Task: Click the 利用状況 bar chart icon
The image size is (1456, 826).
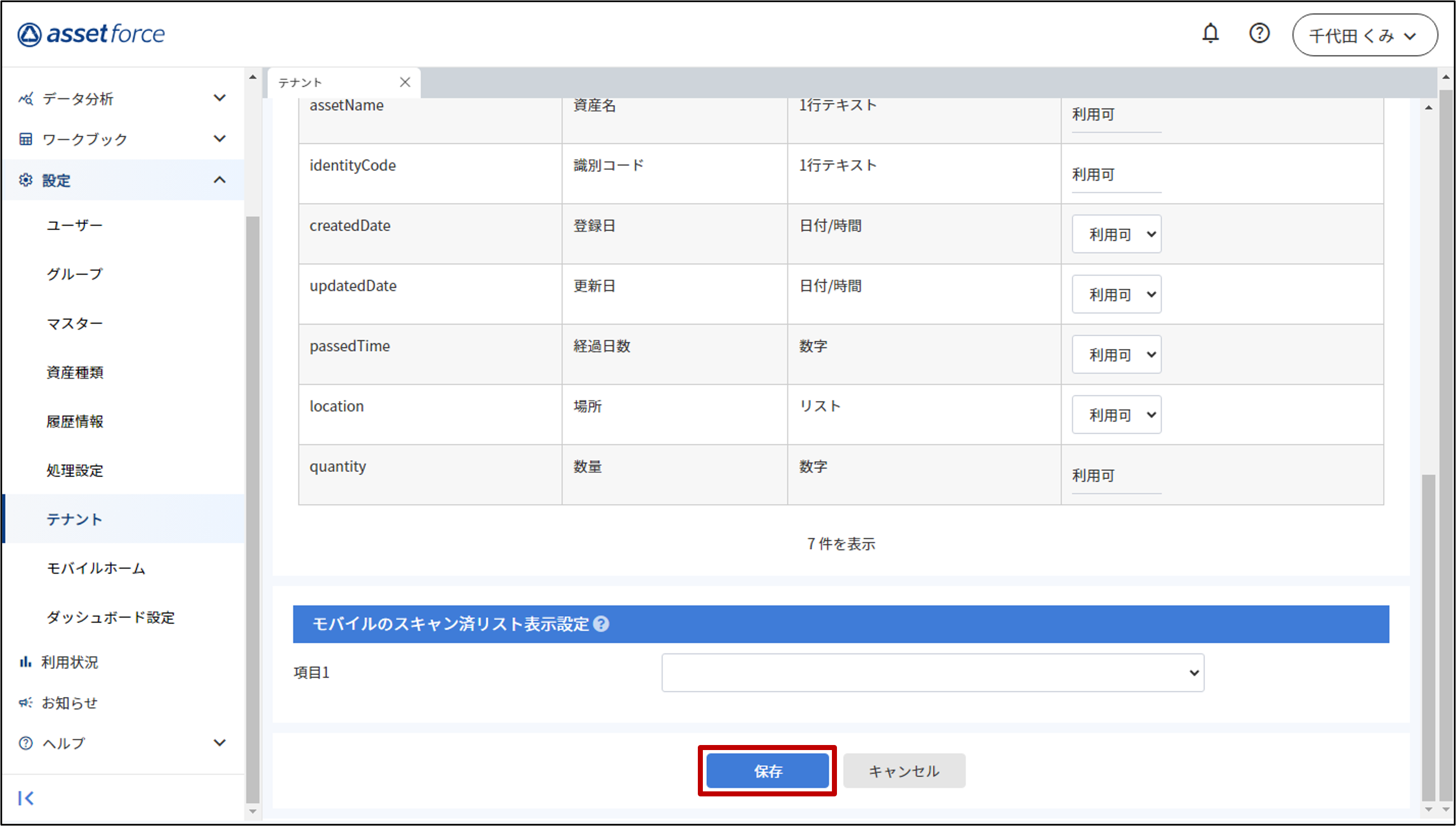Action: pyautogui.click(x=26, y=662)
